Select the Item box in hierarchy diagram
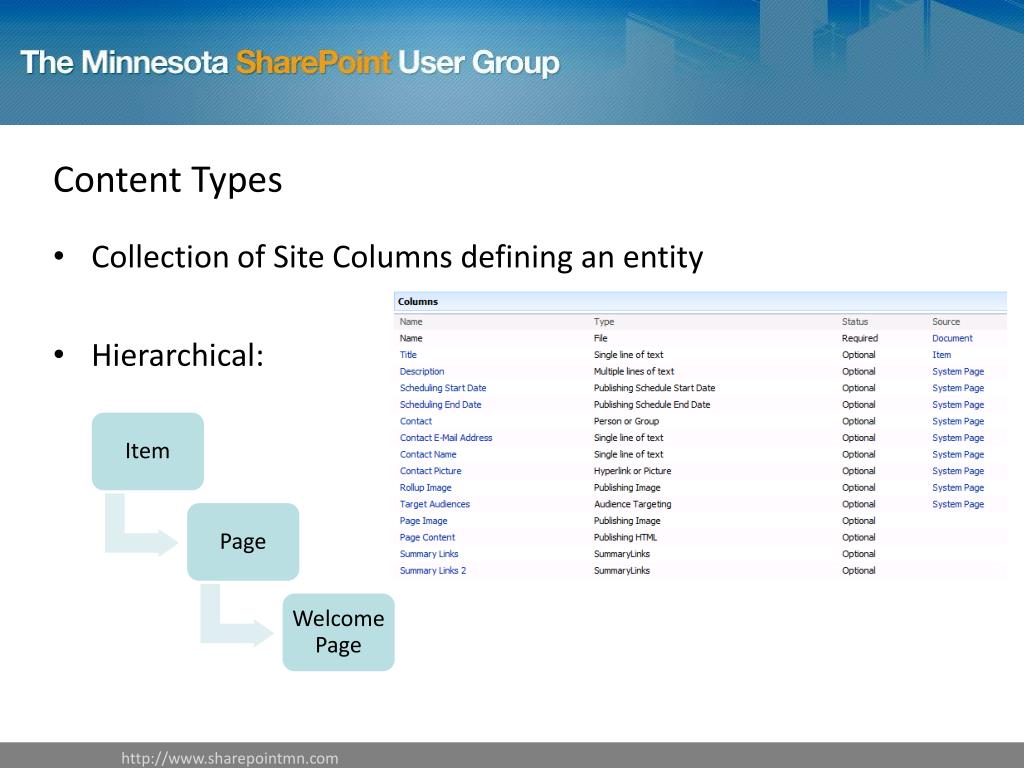1024x768 pixels. point(148,451)
